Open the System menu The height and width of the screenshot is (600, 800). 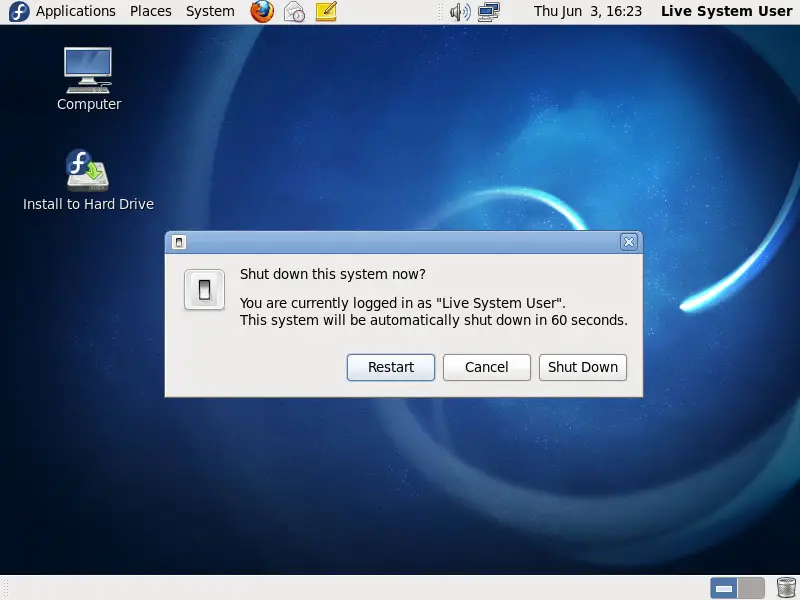210,11
